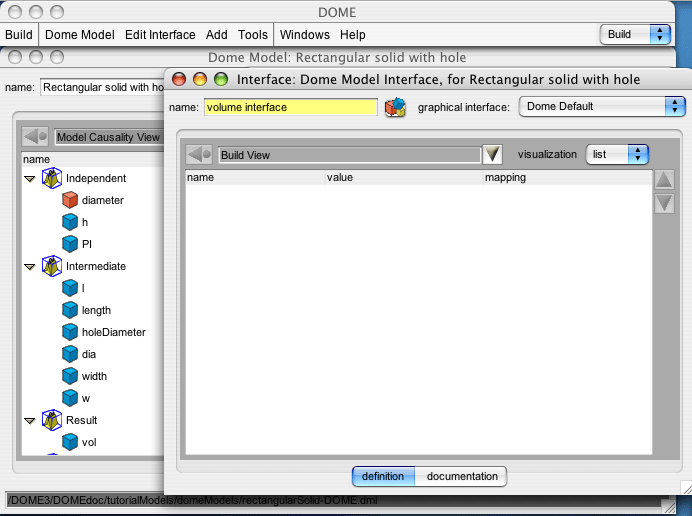Click the Model Causality View field
Viewport: 692px width, 516px height.
[109, 137]
